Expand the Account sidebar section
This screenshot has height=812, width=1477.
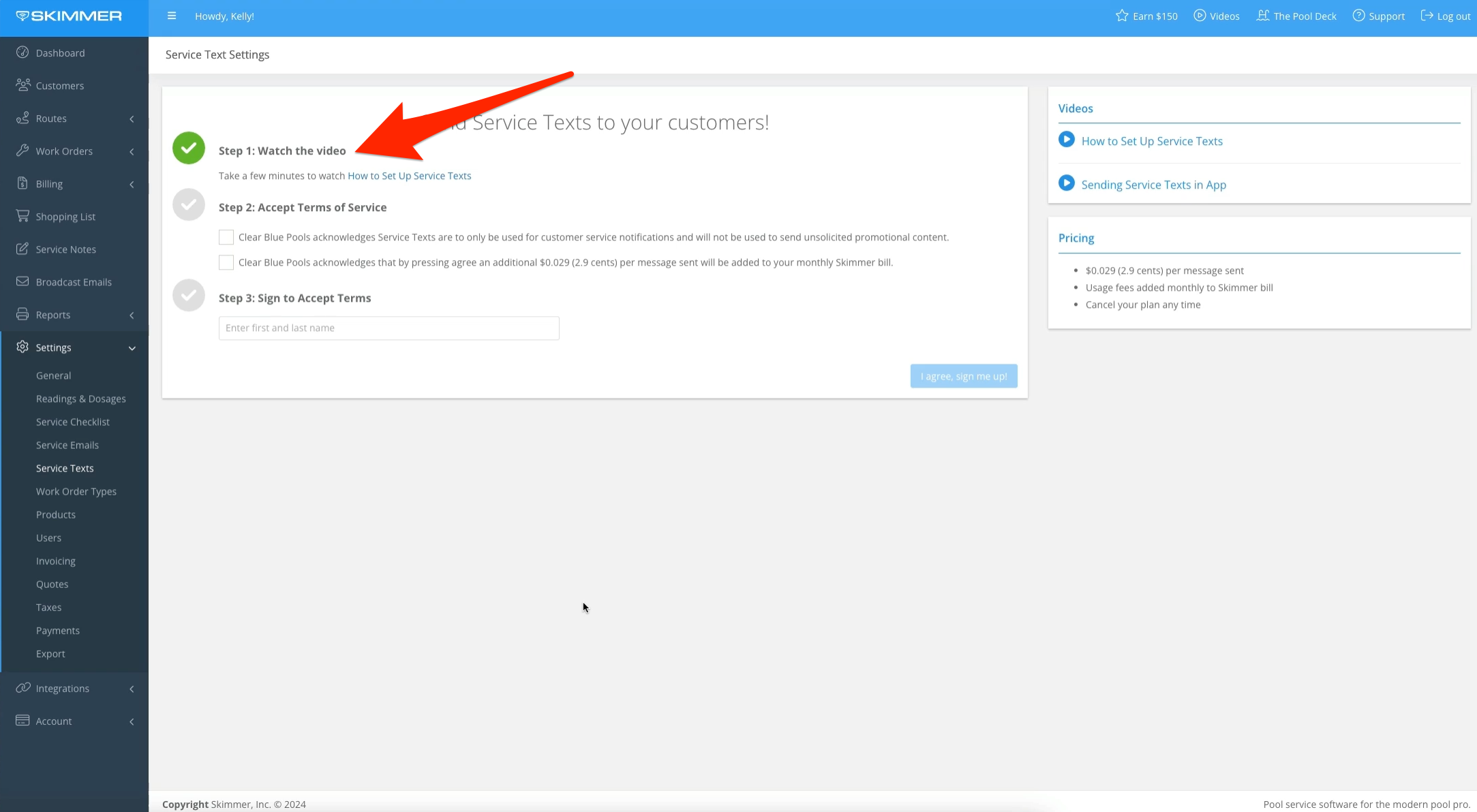[132, 721]
